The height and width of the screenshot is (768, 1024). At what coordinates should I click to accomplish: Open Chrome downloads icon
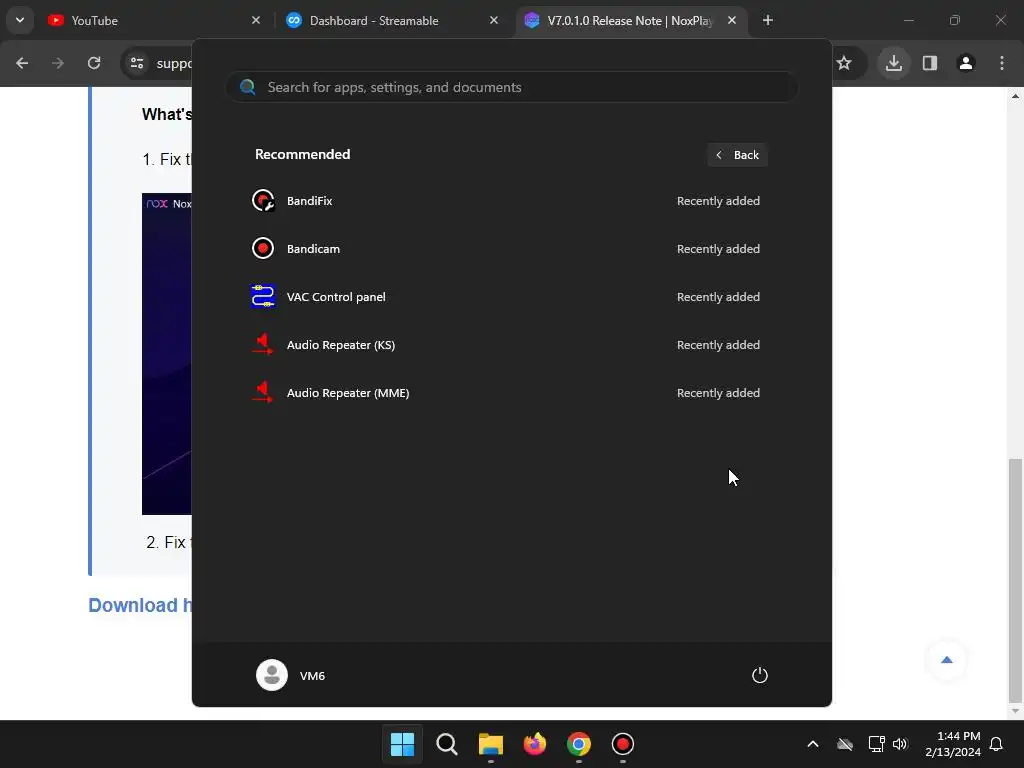pos(893,63)
